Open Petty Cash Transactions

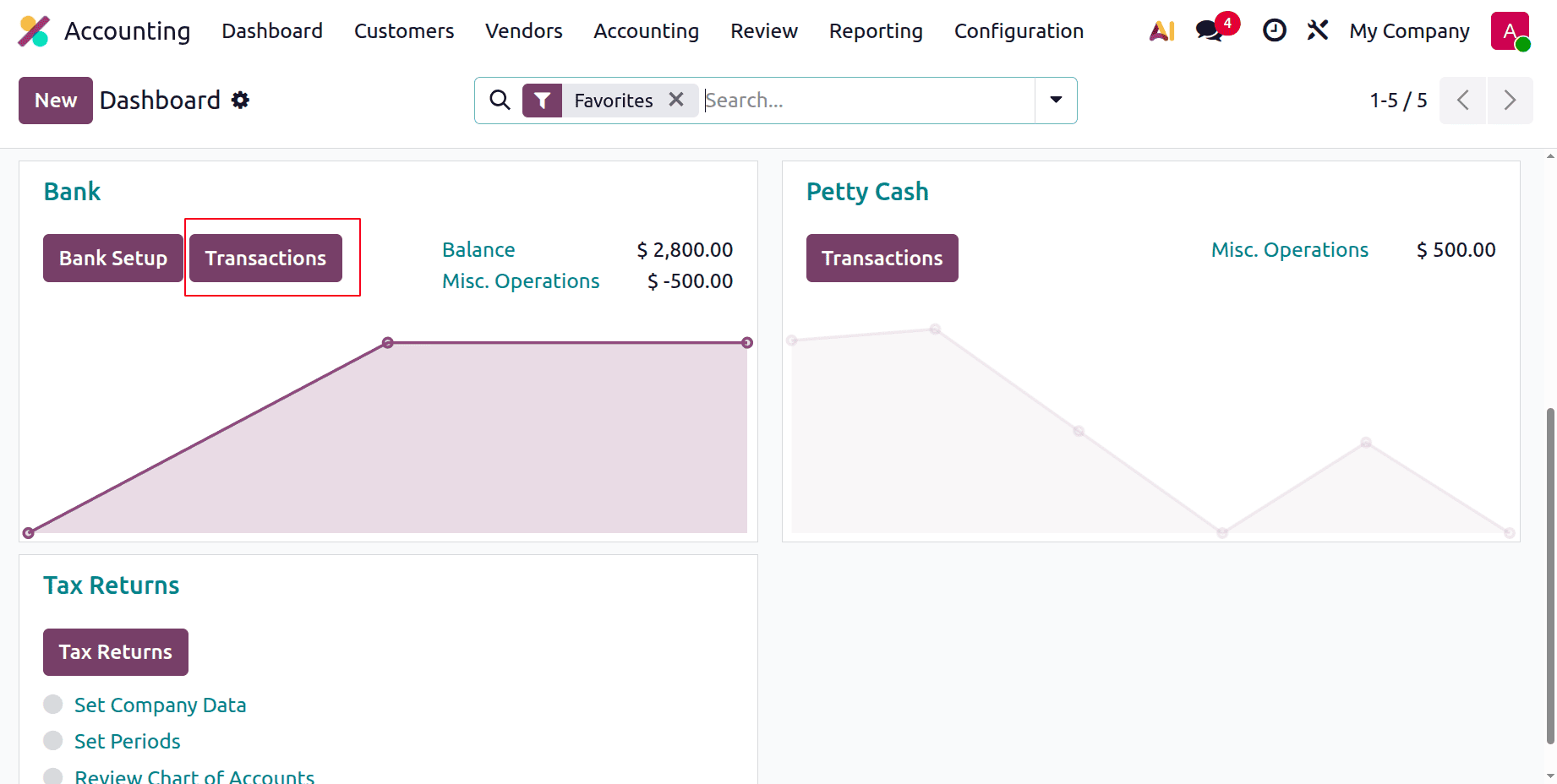coord(882,258)
